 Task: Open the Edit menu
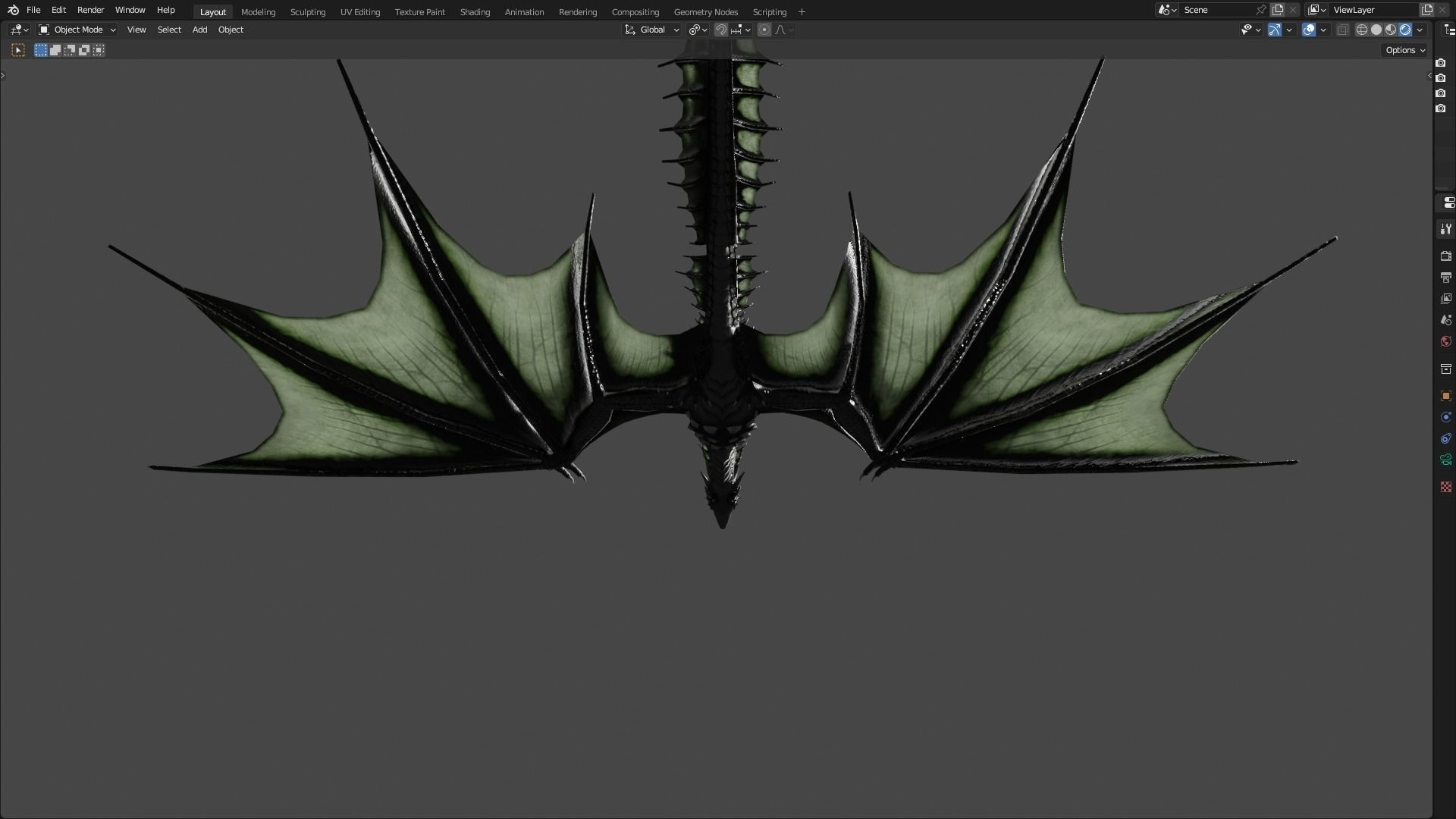58,10
